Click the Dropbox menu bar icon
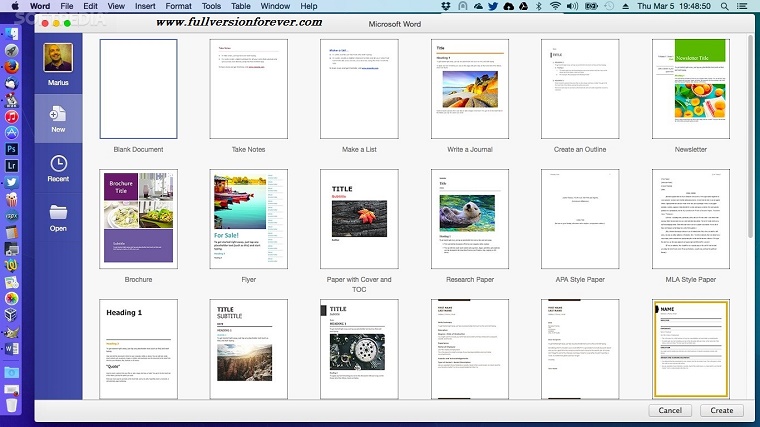The image size is (760, 427). (x=446, y=6)
